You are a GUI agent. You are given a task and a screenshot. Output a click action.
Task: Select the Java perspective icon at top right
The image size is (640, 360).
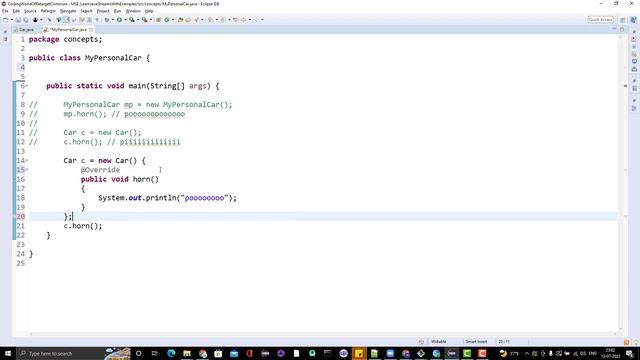coord(633,20)
